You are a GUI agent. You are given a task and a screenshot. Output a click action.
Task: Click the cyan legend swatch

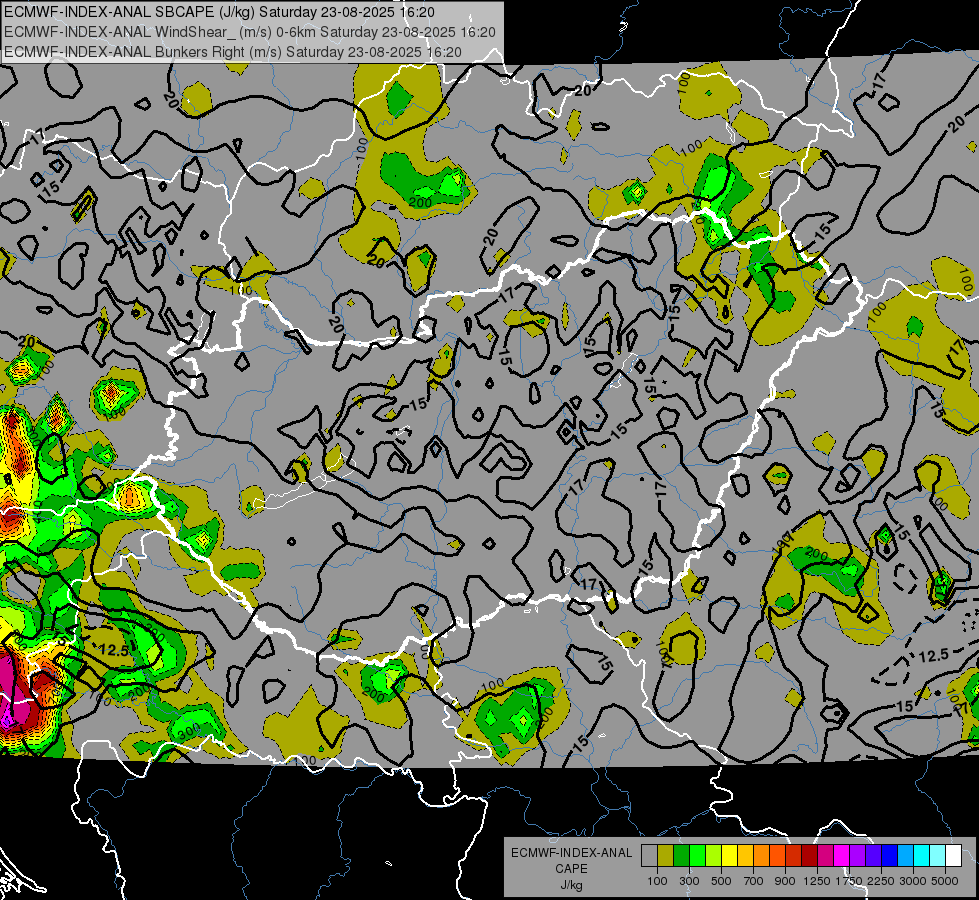click(922, 855)
